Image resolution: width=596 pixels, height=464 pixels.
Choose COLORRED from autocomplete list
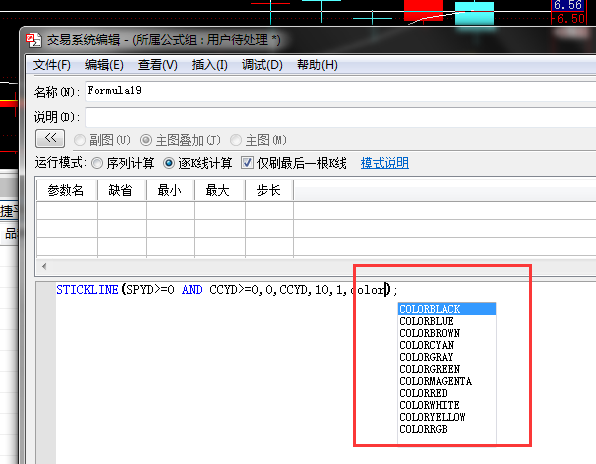[447, 393]
